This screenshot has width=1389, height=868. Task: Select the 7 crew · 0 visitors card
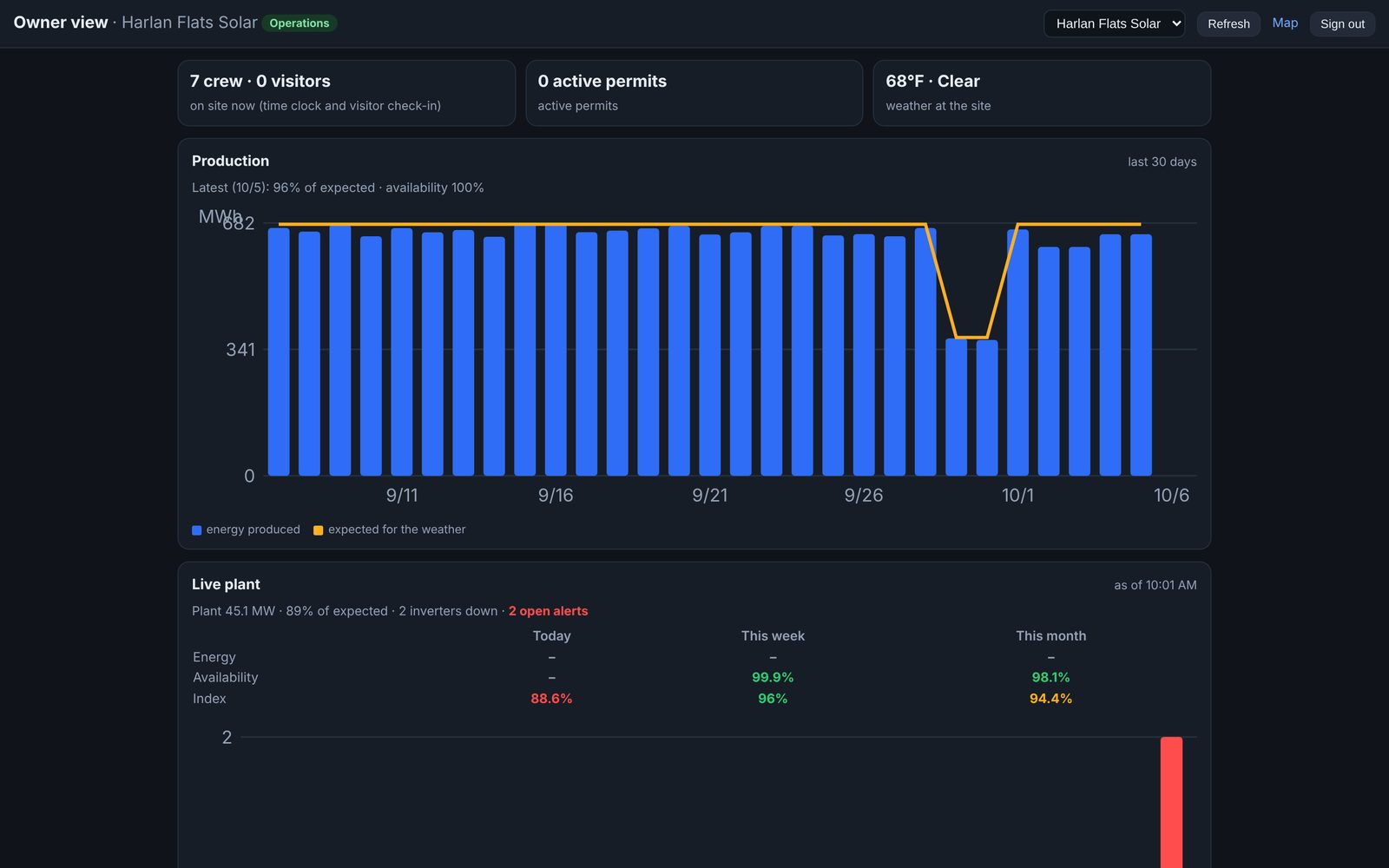click(346, 93)
